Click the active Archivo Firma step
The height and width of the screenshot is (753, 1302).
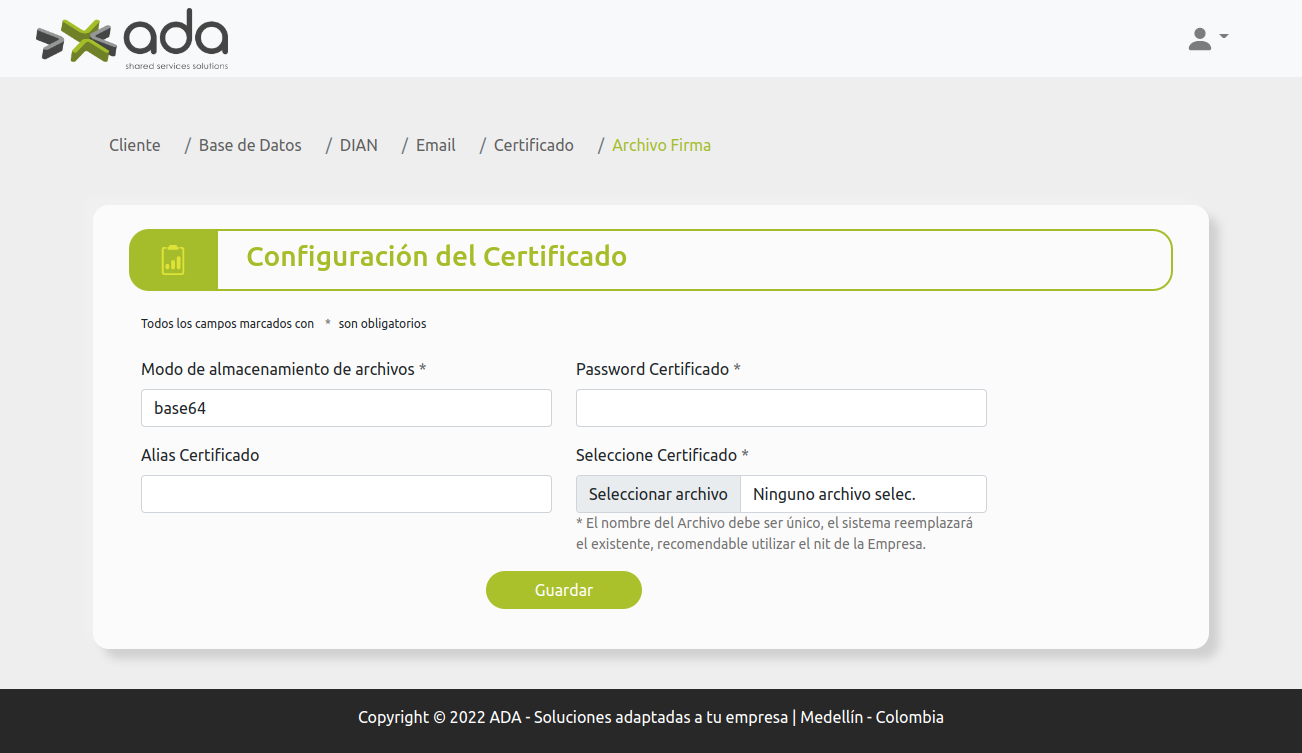661,145
